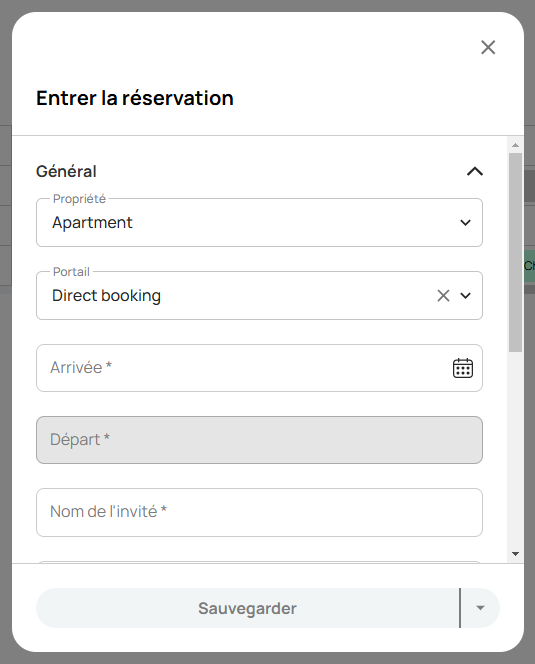Click the Général section heading text

click(66, 172)
